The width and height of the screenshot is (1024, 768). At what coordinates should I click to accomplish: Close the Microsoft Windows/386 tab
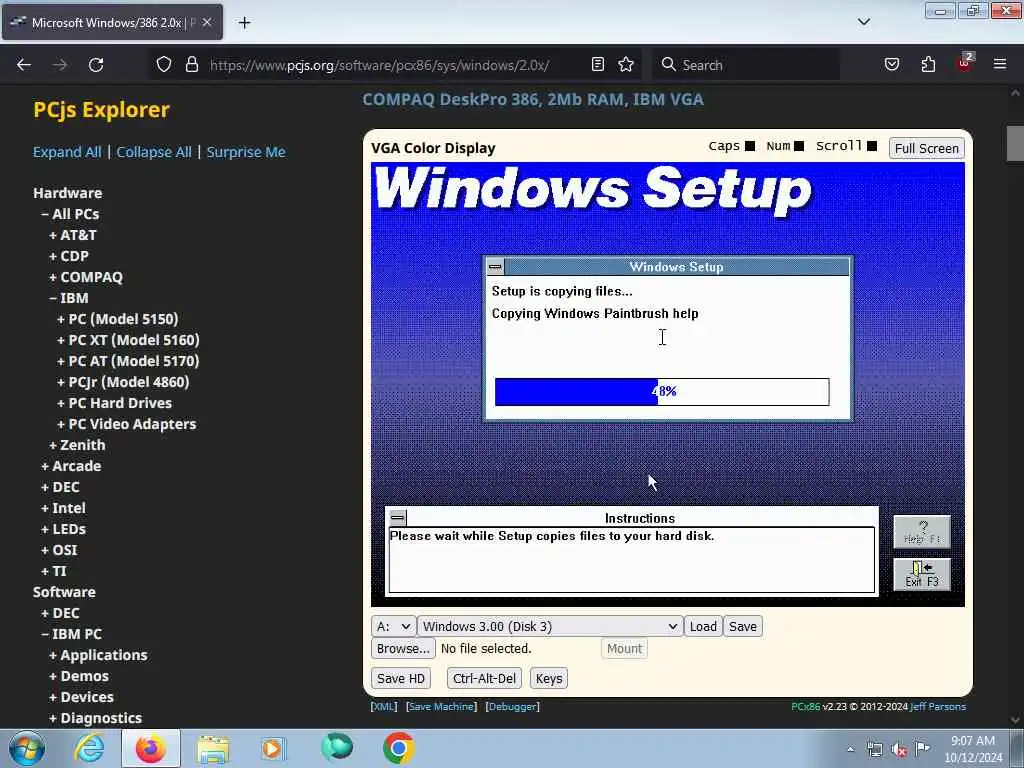tap(206, 22)
